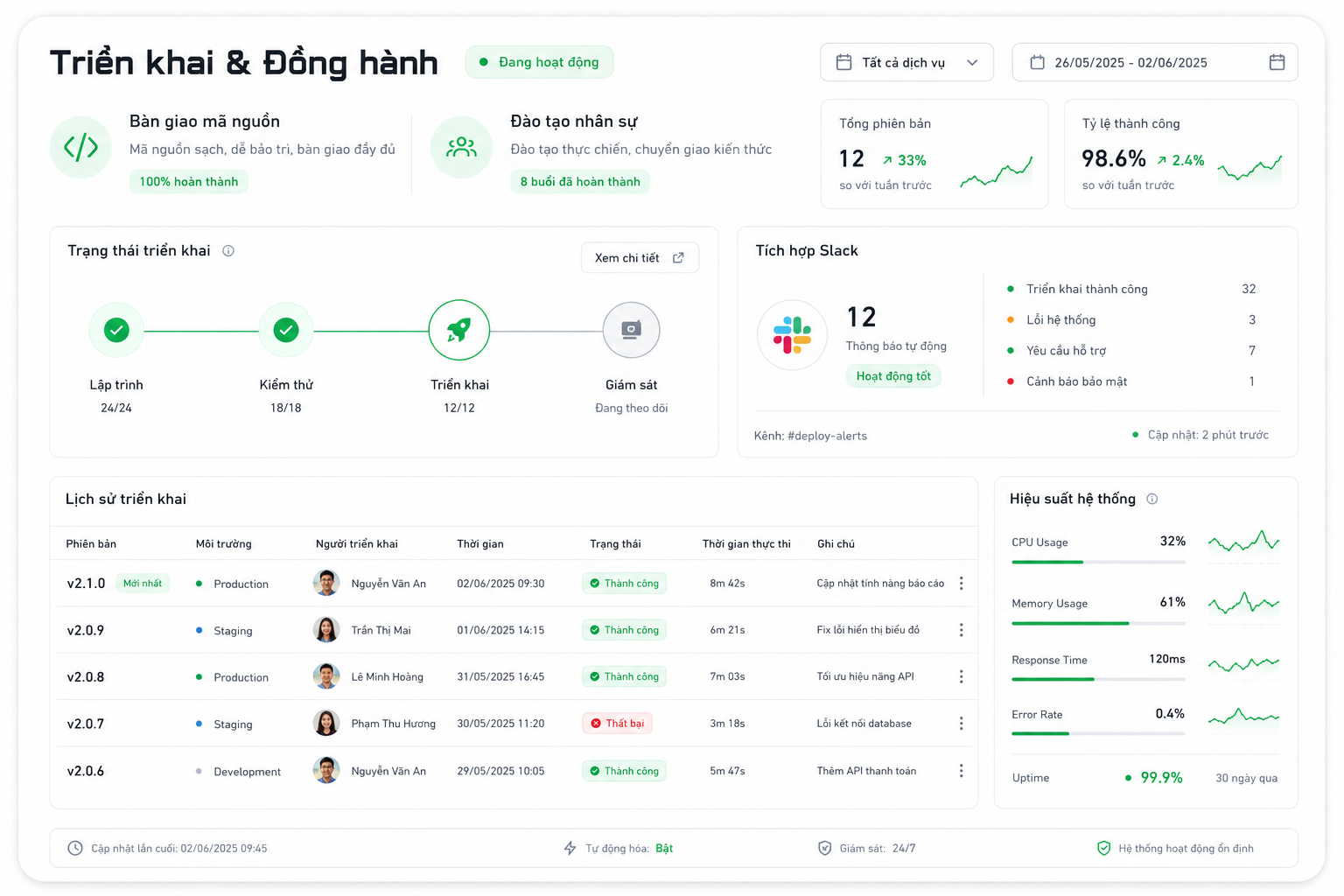The height and width of the screenshot is (896, 1344).
Task: Click the Yêu cầu hỗ trợ row
Action: point(1131,350)
